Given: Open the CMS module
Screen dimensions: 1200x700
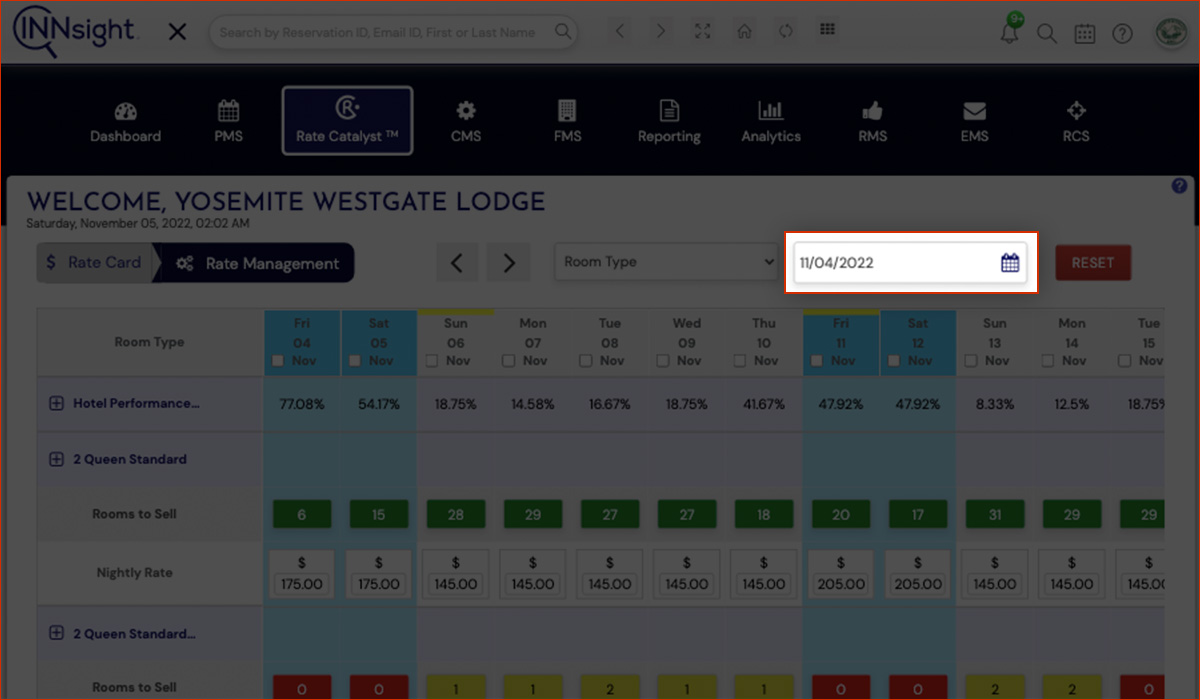Looking at the screenshot, I should tap(466, 121).
